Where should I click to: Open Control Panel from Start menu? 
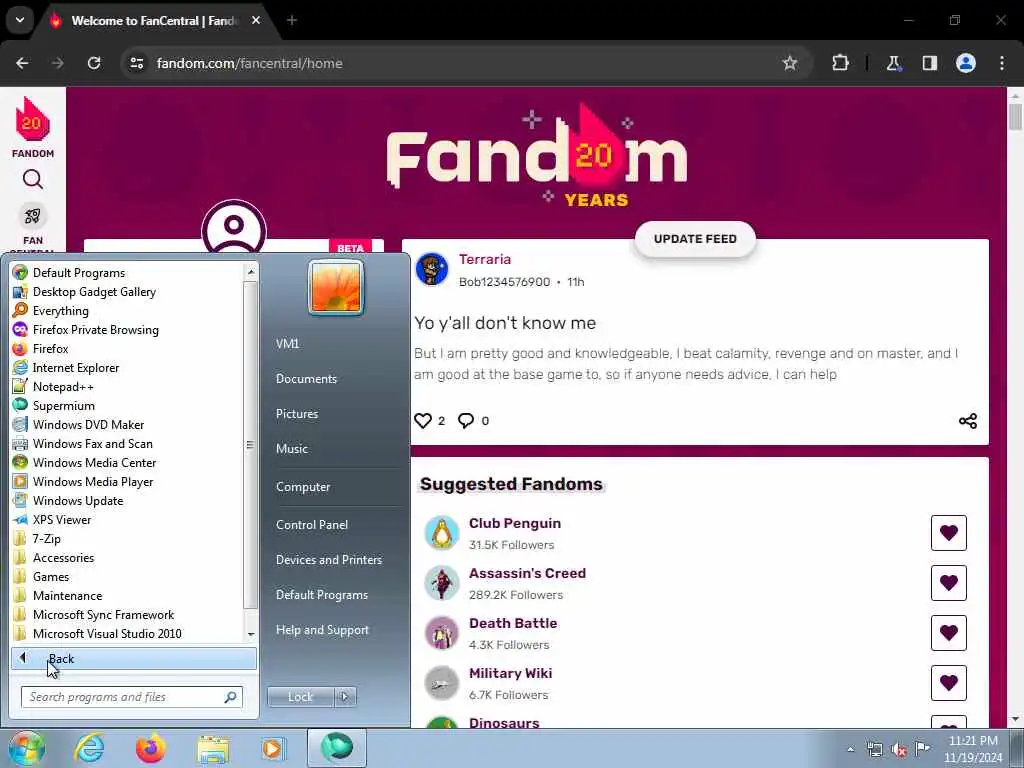[x=312, y=524]
